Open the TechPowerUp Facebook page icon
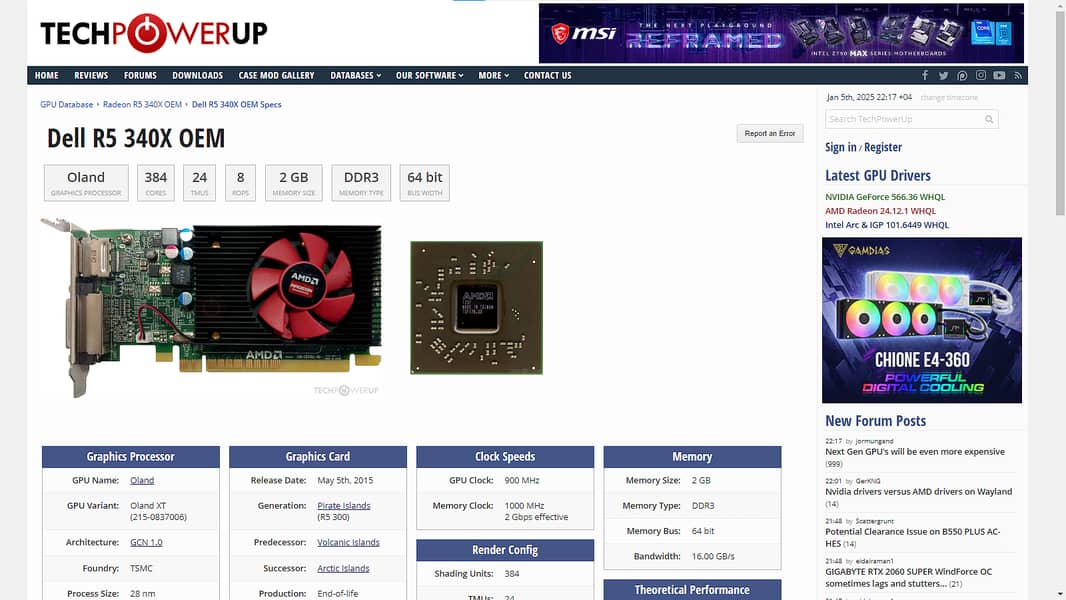1066x600 pixels. click(925, 75)
